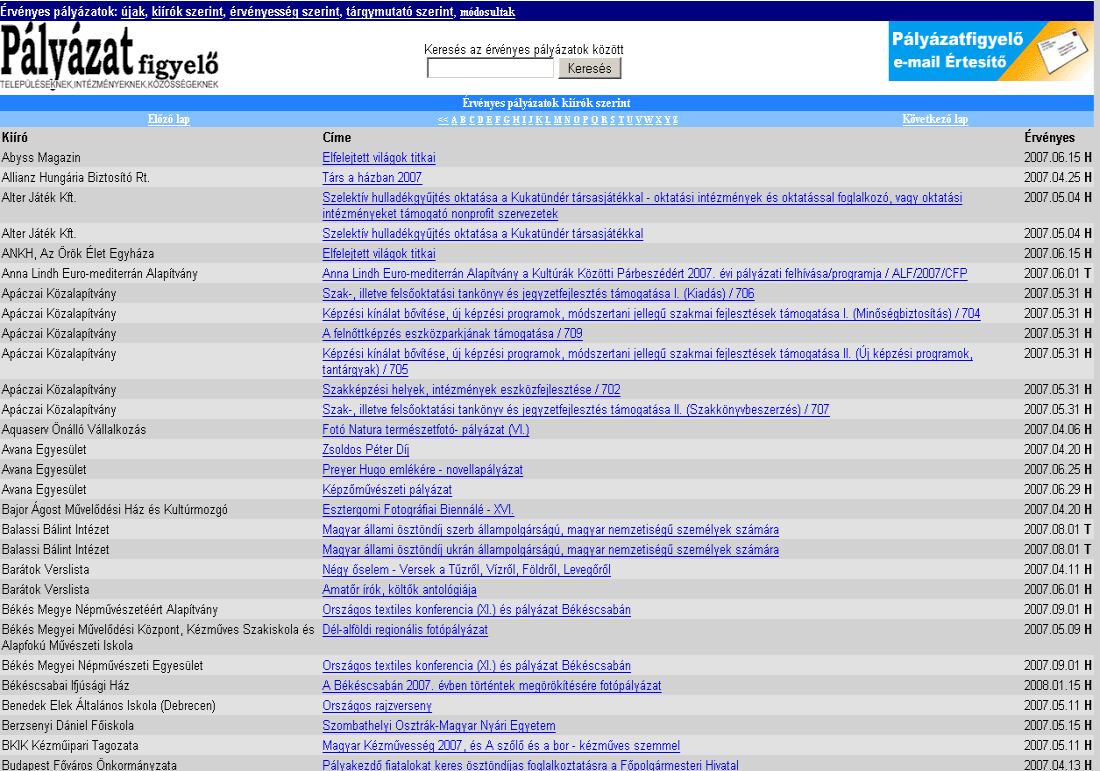Open the Magyar állami ösztöndíj ukrán állampolgárságú link
The width and height of the screenshot is (1100, 771).
coord(551,549)
